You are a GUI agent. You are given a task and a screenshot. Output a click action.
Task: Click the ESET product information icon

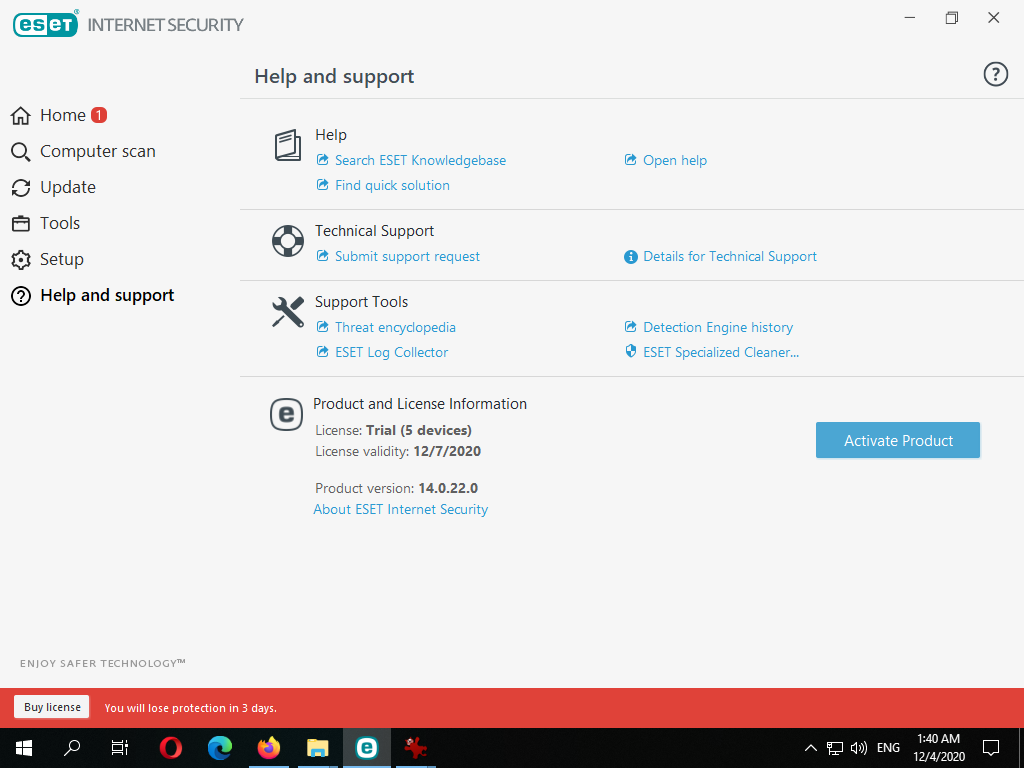pos(286,415)
